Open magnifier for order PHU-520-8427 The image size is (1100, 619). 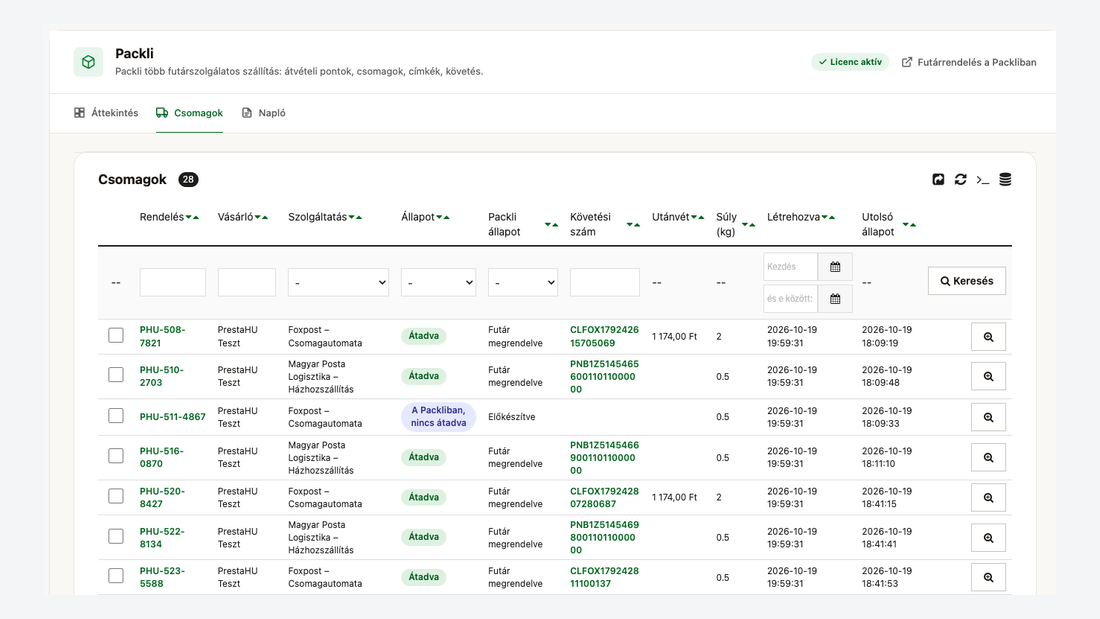click(988, 498)
